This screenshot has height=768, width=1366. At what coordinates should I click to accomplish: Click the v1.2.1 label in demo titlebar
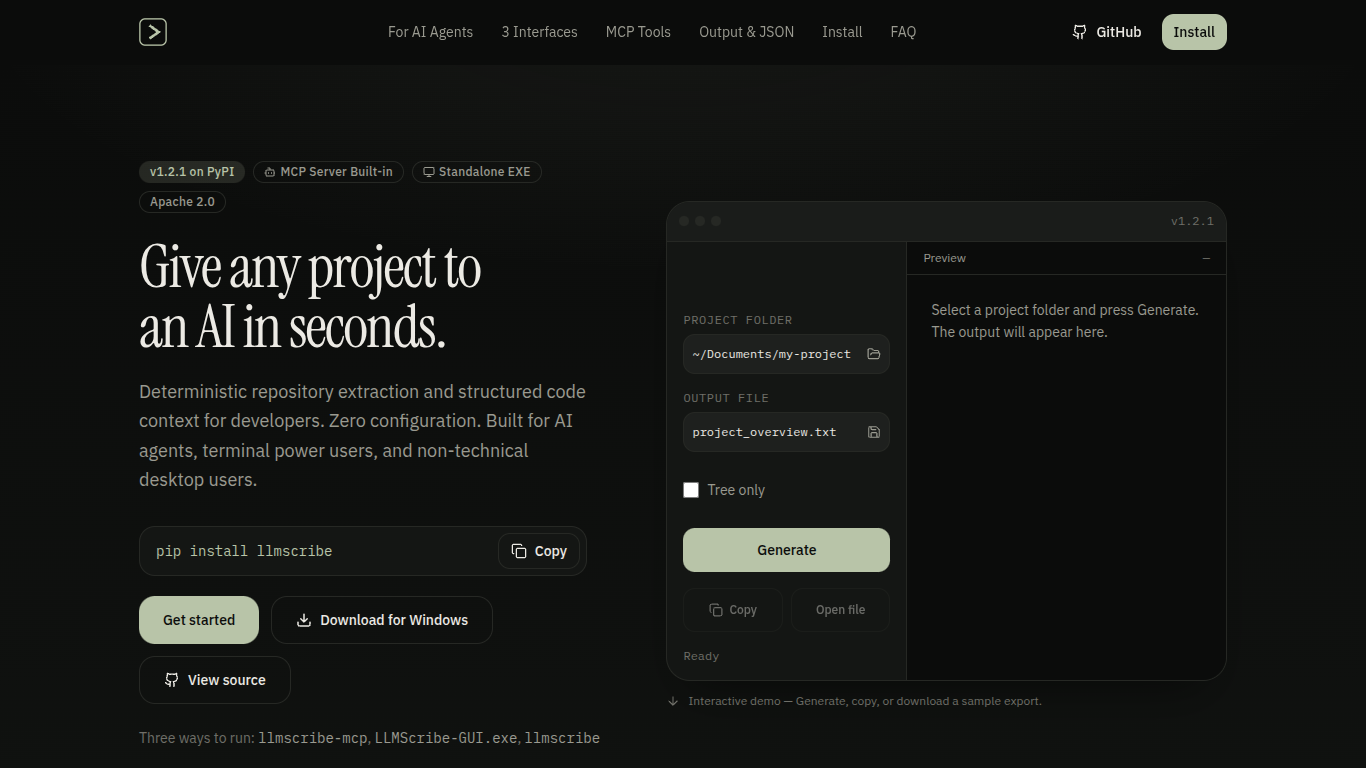1192,221
